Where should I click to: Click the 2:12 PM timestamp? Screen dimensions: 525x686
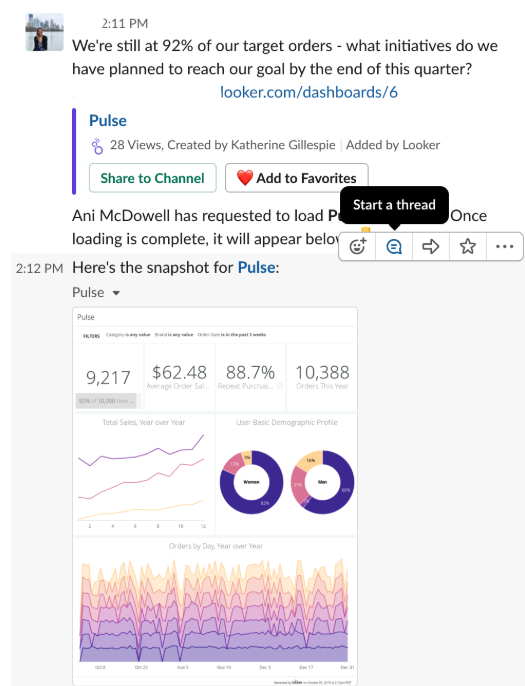[x=39, y=268]
